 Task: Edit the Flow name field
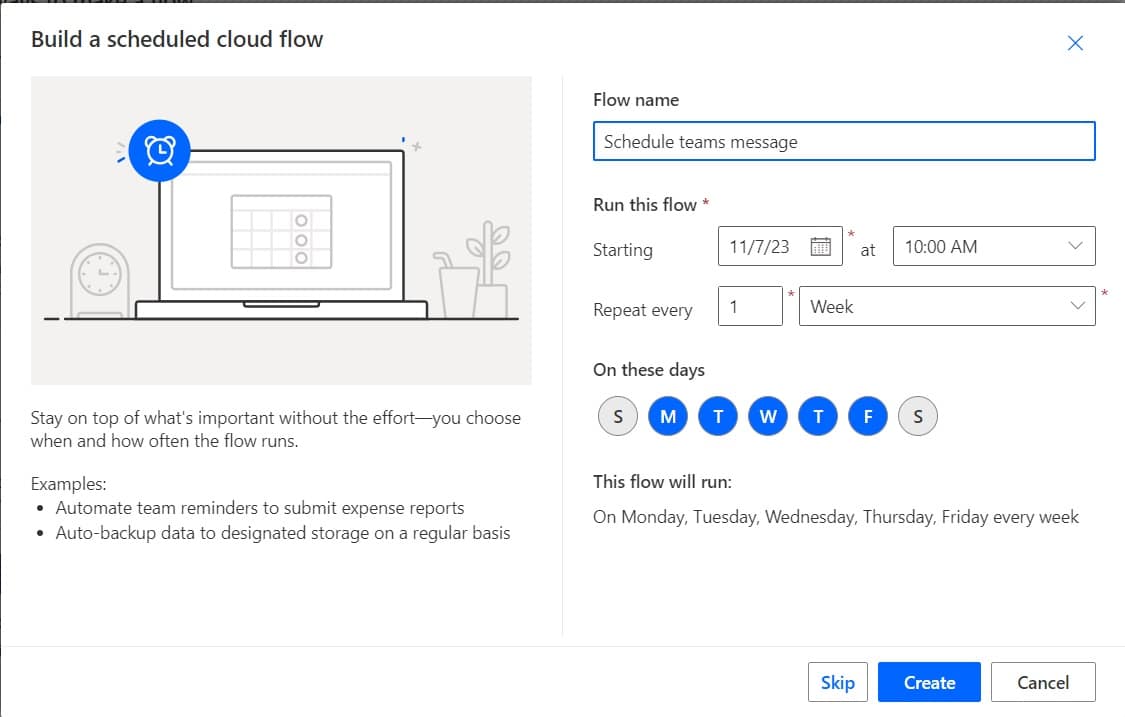click(845, 141)
